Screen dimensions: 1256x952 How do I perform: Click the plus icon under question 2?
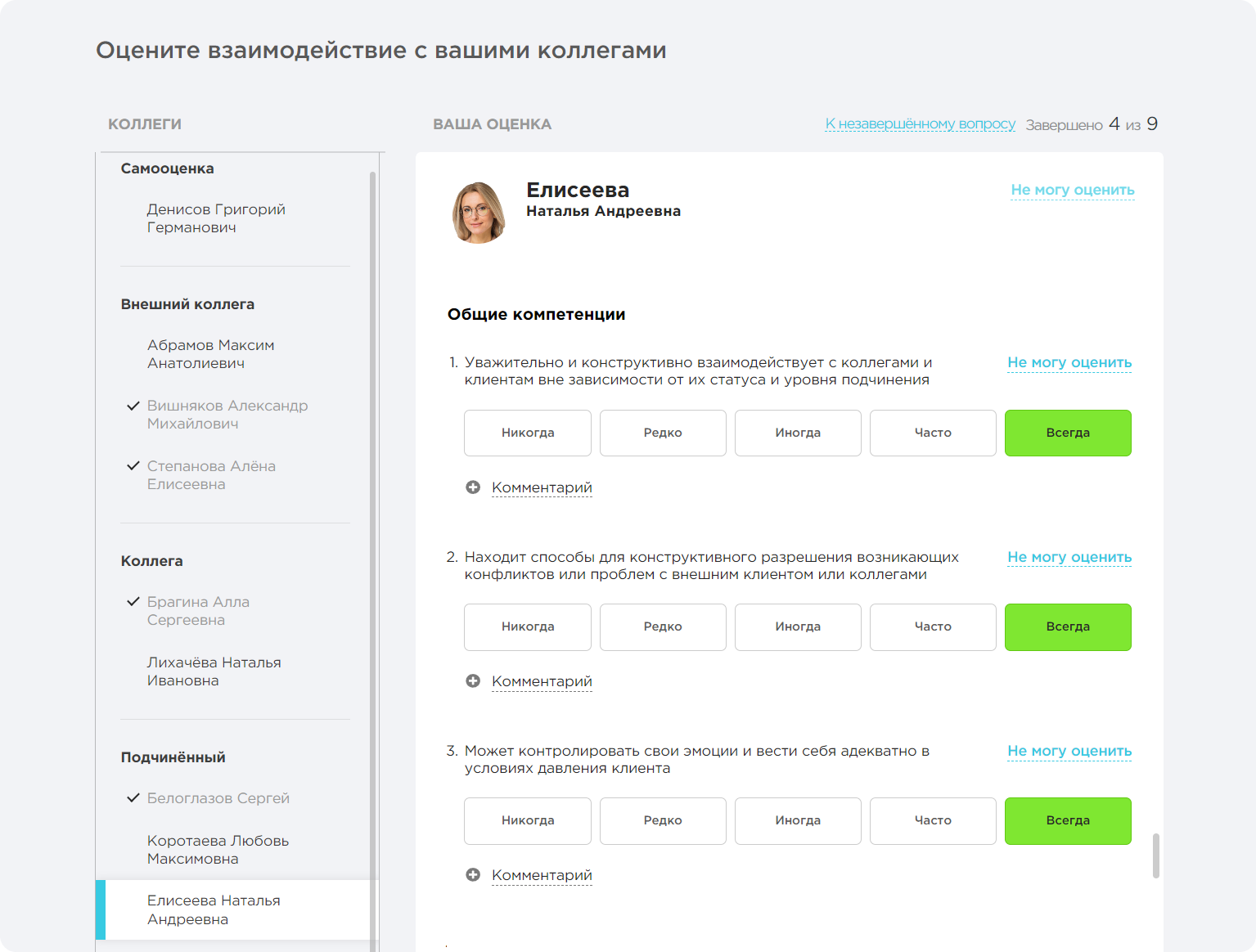[473, 680]
